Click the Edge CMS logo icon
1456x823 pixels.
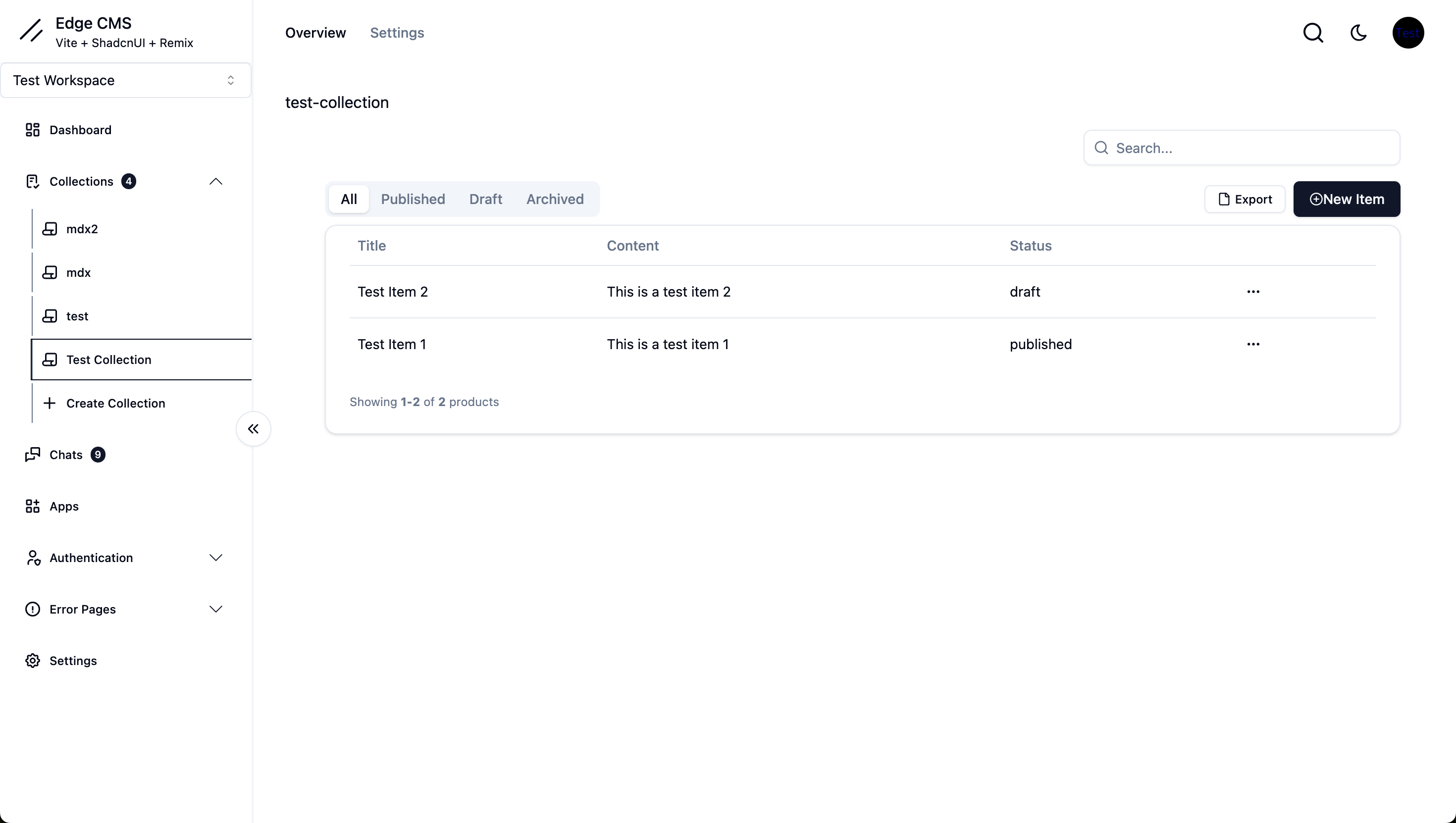[31, 31]
